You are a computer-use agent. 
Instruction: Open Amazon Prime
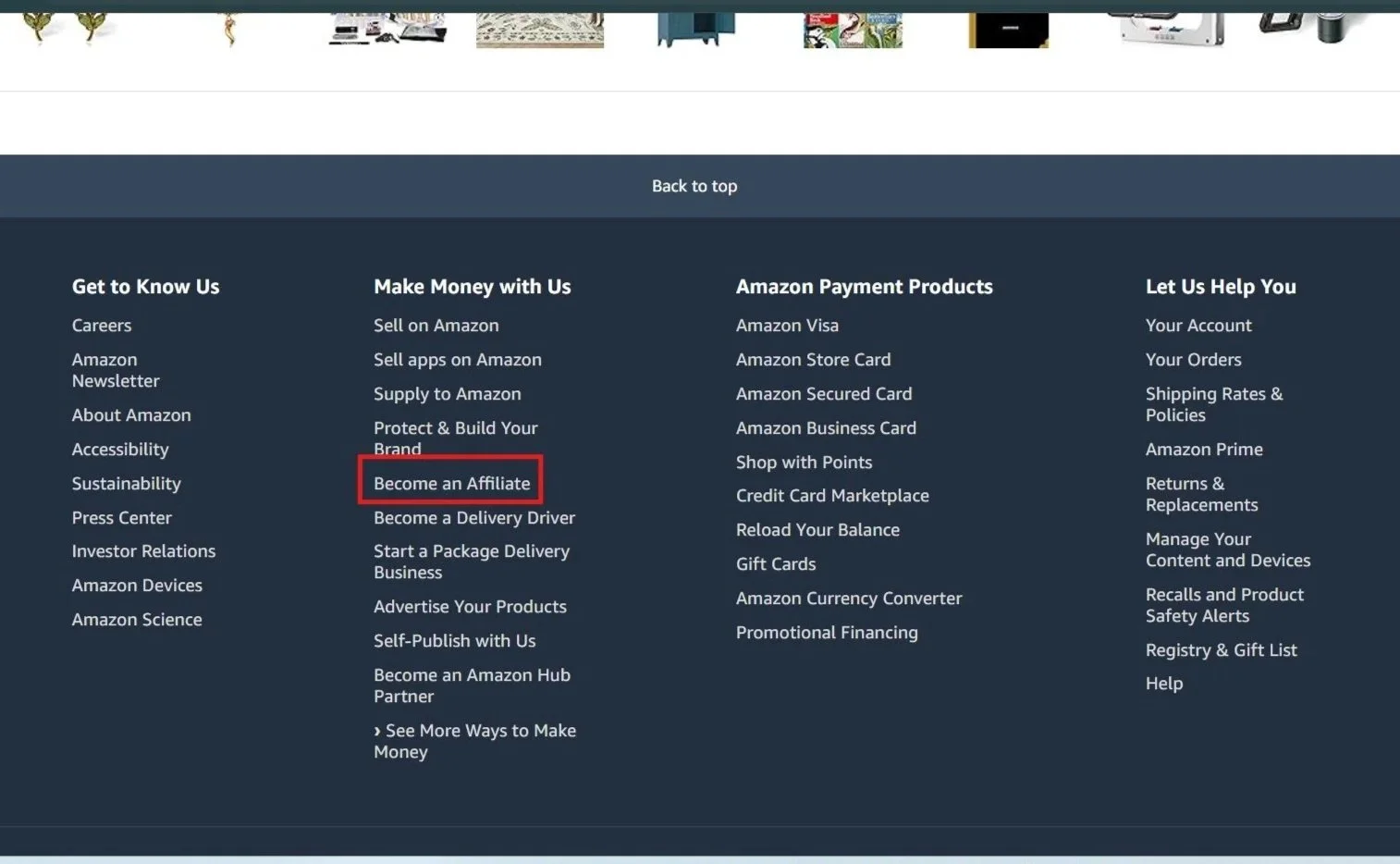click(x=1204, y=449)
